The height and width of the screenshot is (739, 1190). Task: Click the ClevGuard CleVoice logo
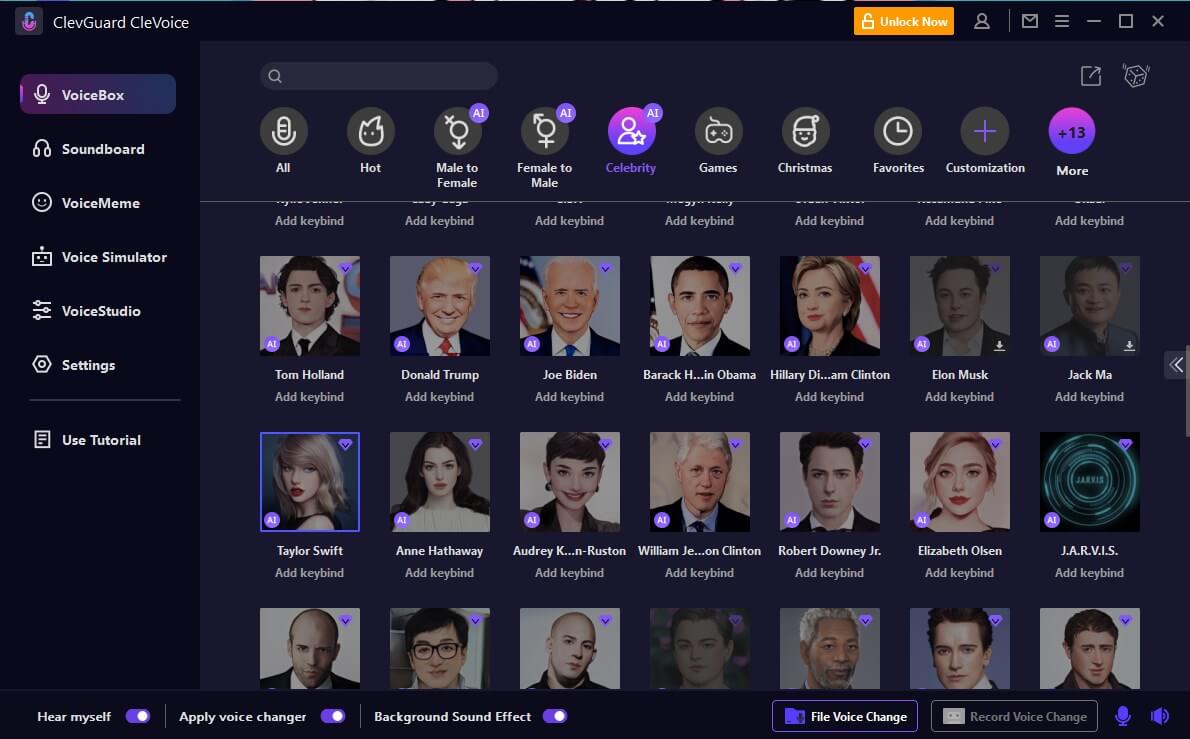tap(29, 21)
